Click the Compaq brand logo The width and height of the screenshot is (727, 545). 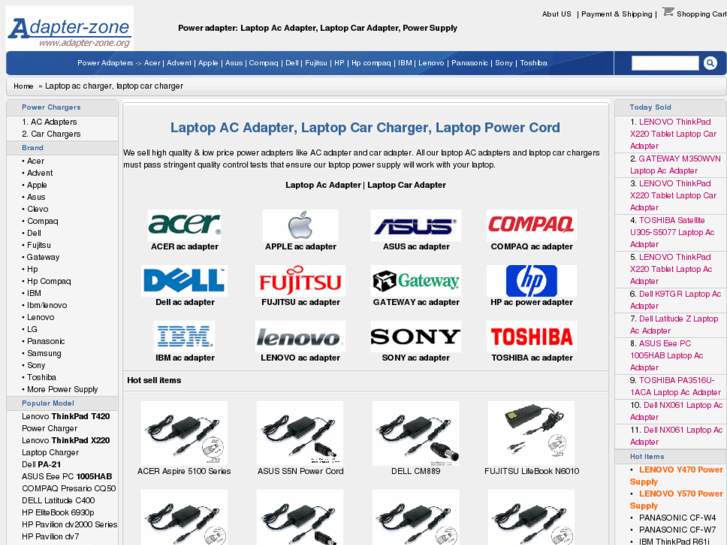tap(531, 225)
